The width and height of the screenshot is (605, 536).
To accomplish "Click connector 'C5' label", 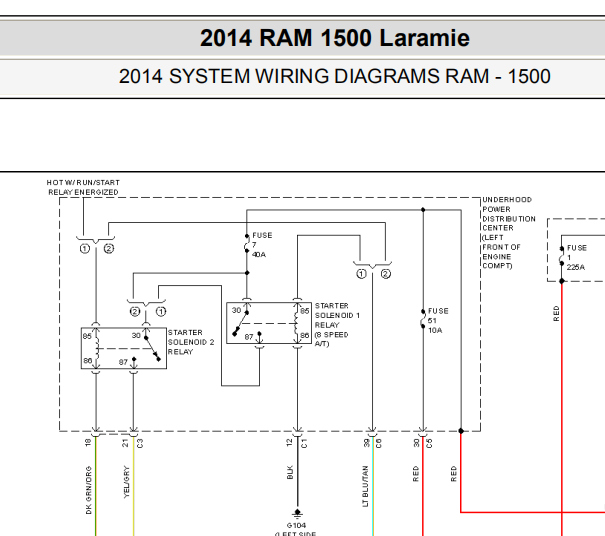I will pos(429,443).
